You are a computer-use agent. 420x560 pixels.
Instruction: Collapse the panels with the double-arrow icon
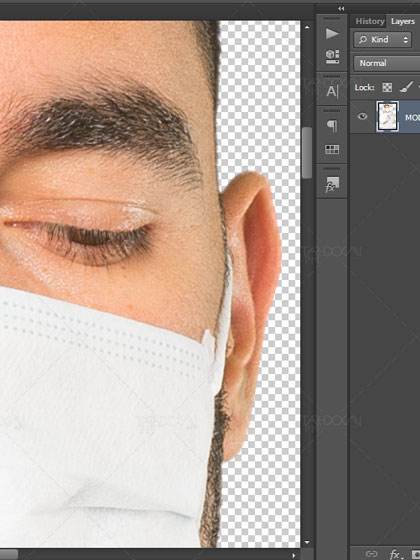(341, 9)
